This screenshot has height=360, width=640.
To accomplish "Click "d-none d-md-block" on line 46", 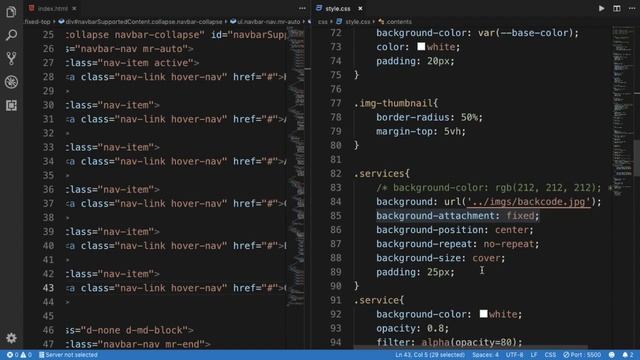I will (x=134, y=330).
